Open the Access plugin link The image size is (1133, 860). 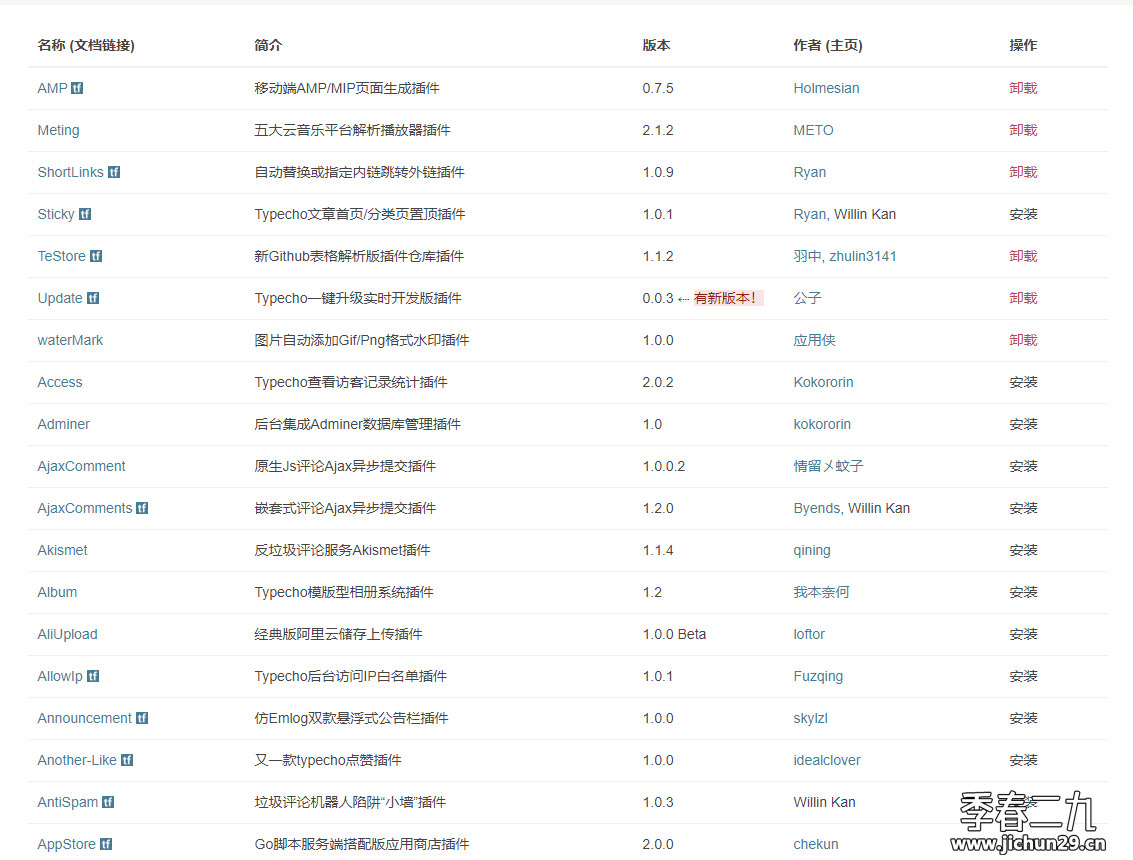[60, 382]
